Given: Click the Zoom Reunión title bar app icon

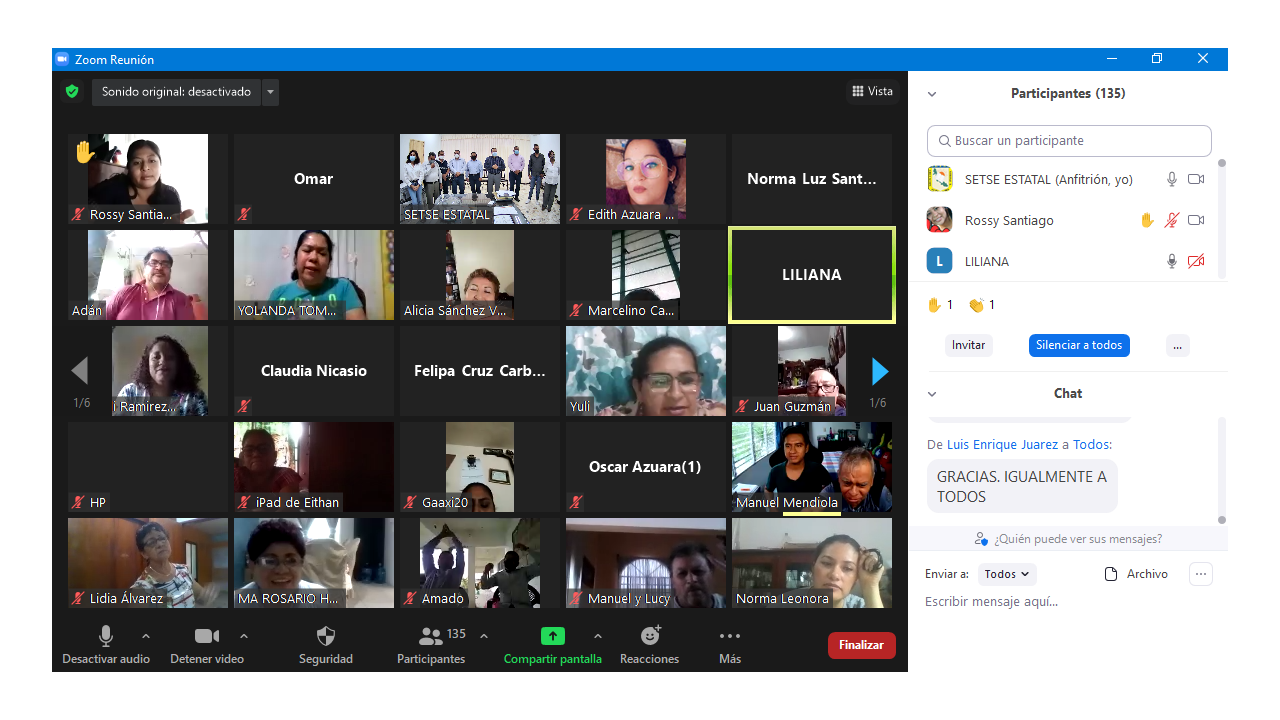Looking at the screenshot, I should click(x=62, y=59).
